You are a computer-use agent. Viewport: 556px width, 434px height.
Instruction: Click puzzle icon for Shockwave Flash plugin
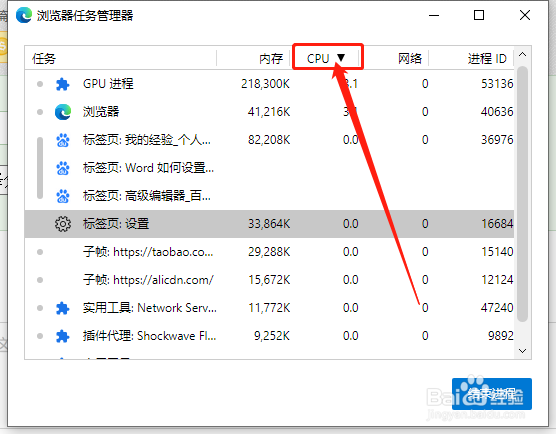pos(62,336)
